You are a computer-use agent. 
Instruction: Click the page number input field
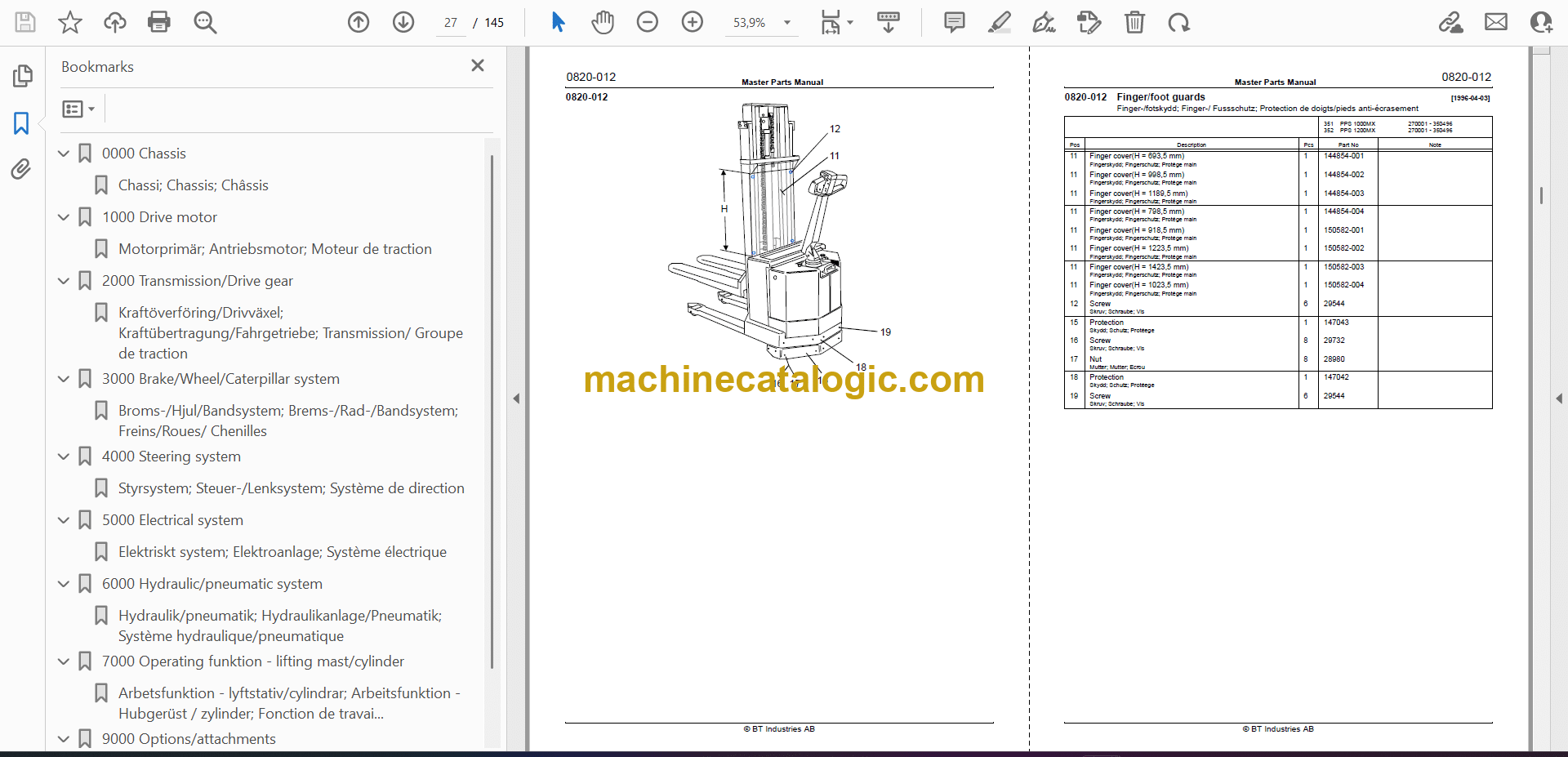point(451,23)
